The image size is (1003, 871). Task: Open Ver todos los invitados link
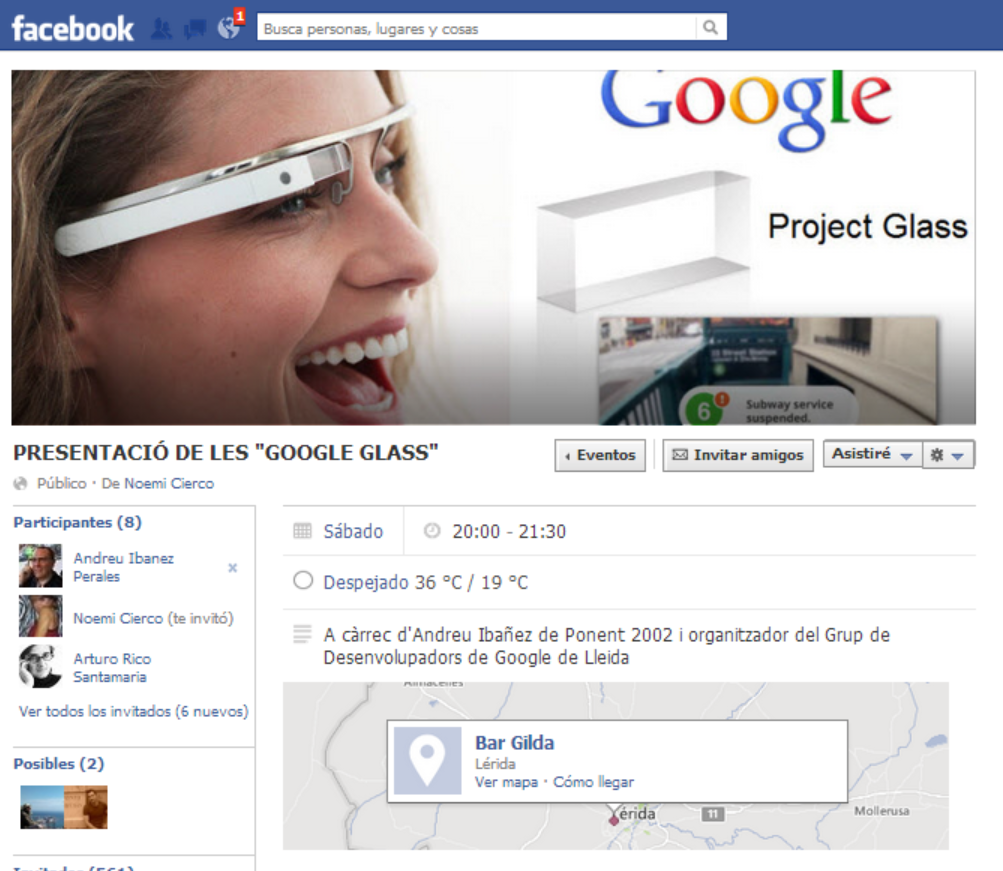coord(133,711)
